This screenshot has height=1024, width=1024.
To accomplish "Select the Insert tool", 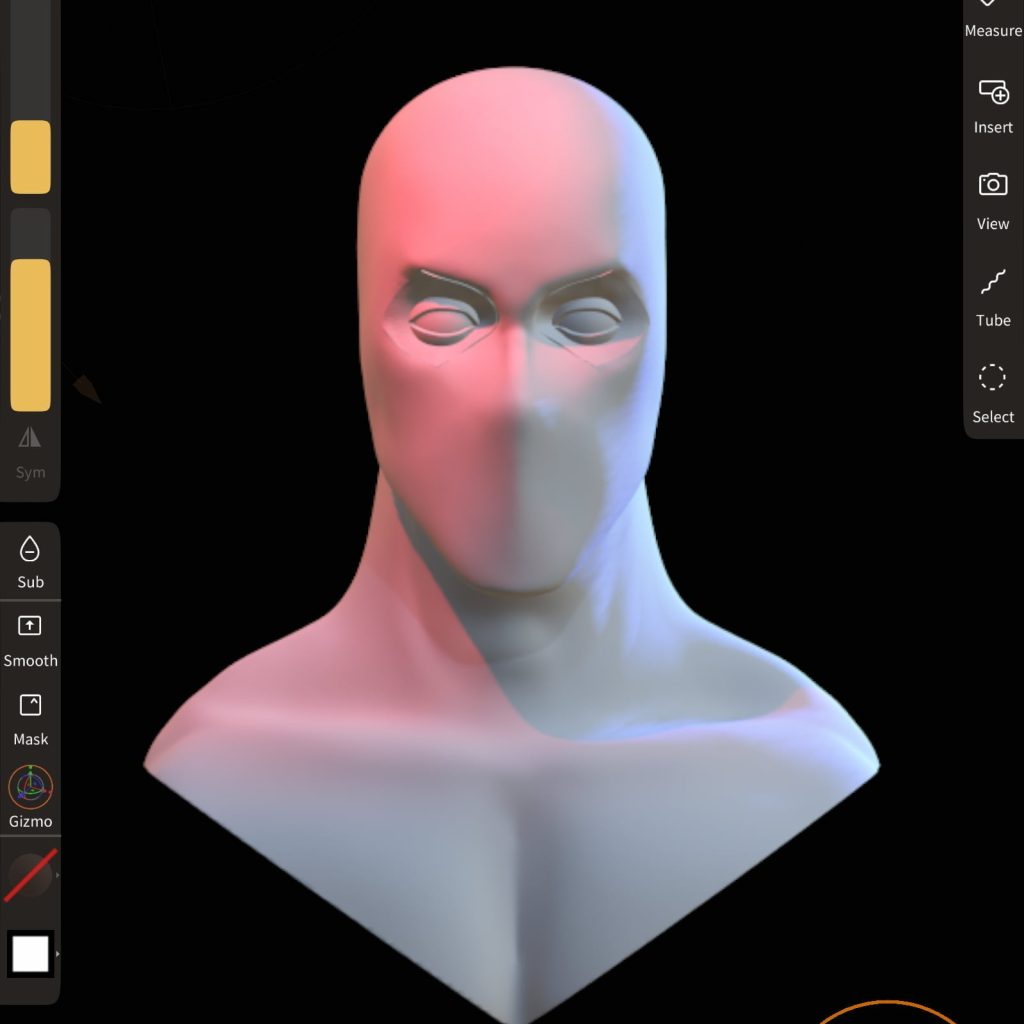I will click(x=992, y=106).
